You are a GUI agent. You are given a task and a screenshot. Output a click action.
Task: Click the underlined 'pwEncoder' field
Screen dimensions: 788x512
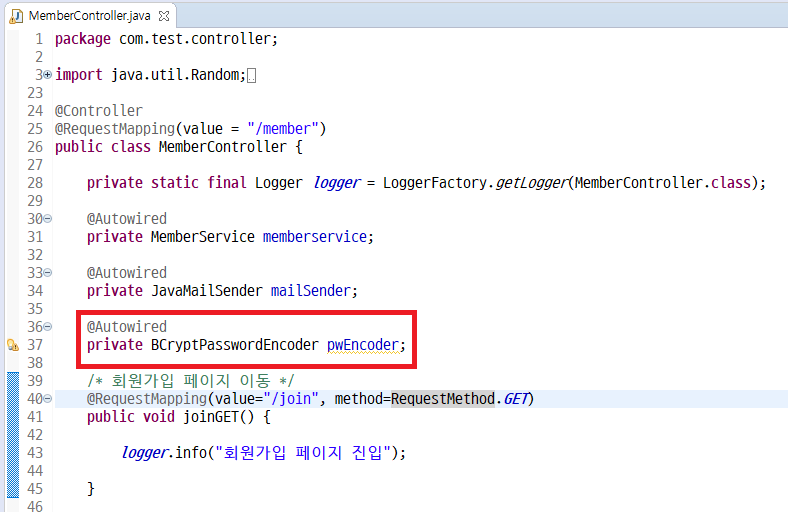(x=363, y=345)
